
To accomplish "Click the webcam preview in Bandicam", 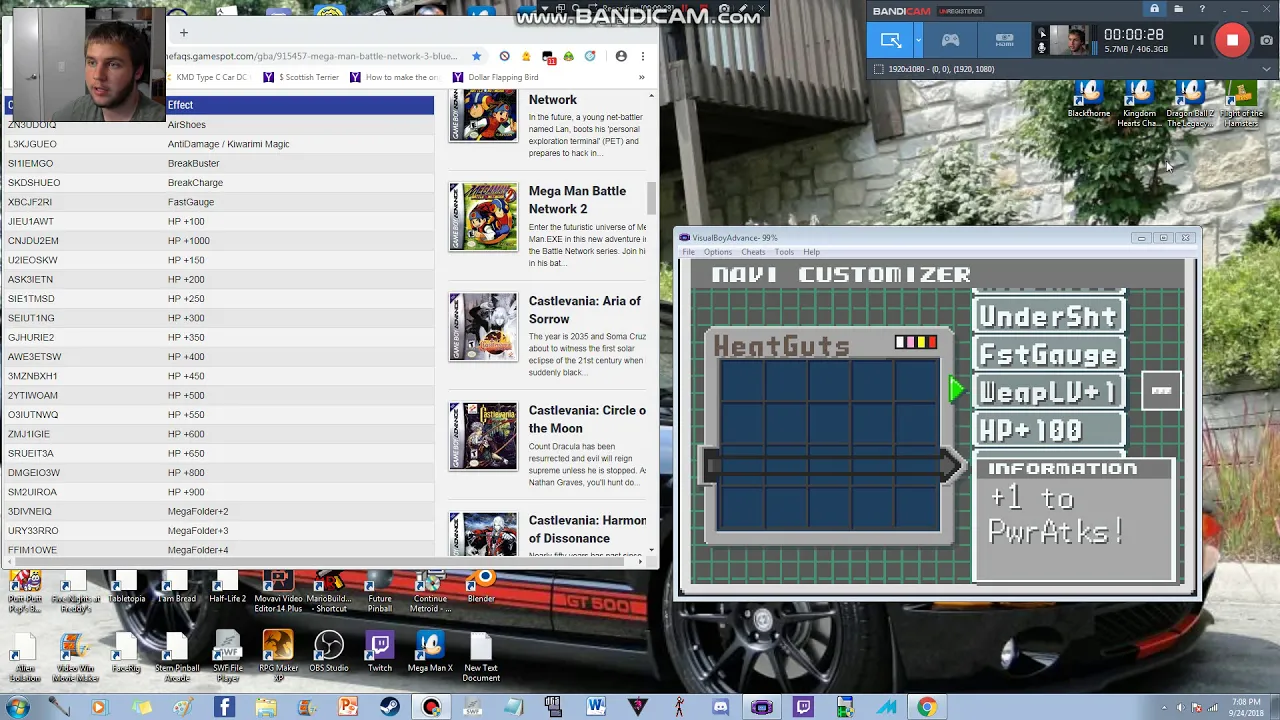I will click(1071, 41).
